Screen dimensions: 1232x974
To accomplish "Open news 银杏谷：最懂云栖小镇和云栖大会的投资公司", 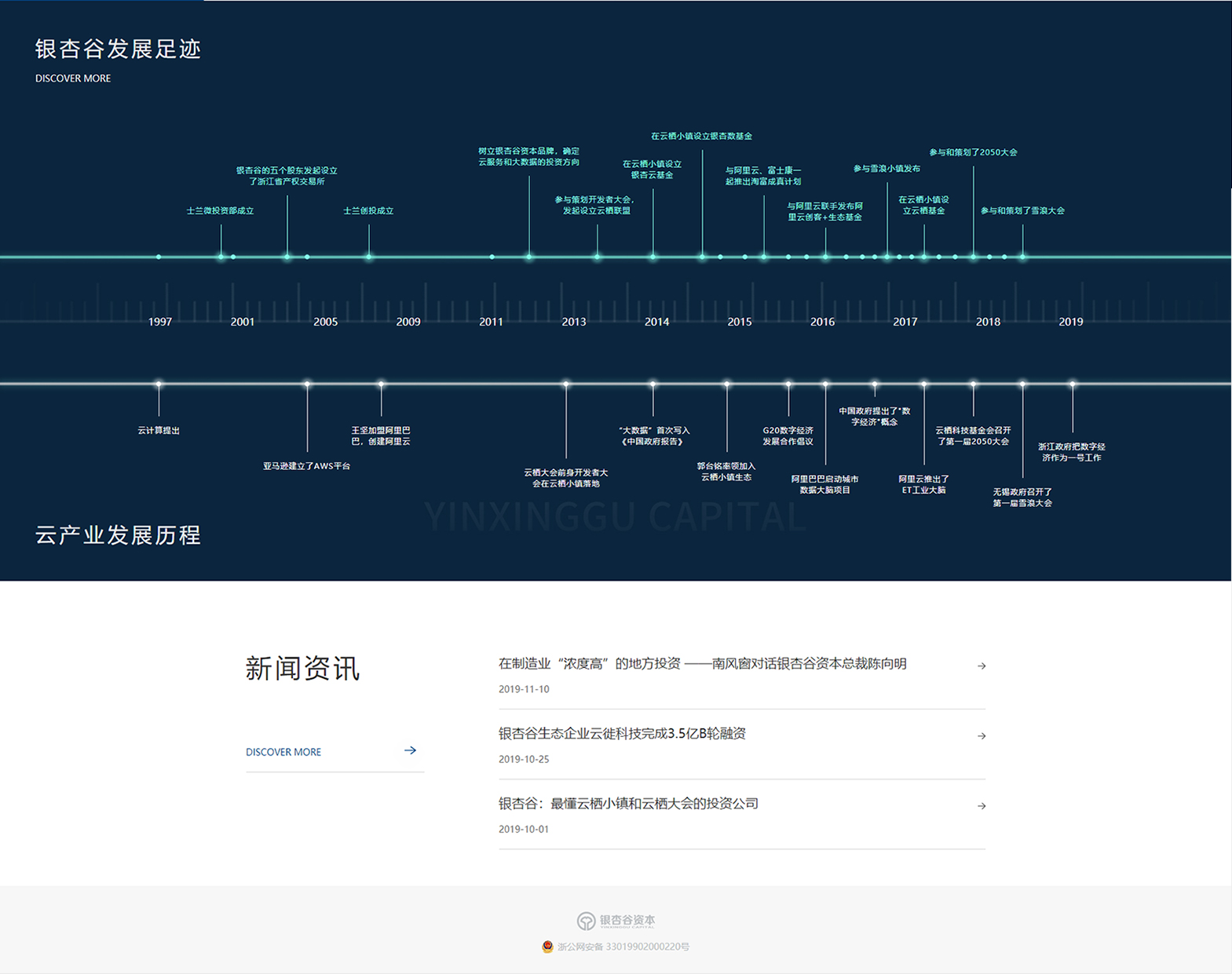I will [x=628, y=803].
